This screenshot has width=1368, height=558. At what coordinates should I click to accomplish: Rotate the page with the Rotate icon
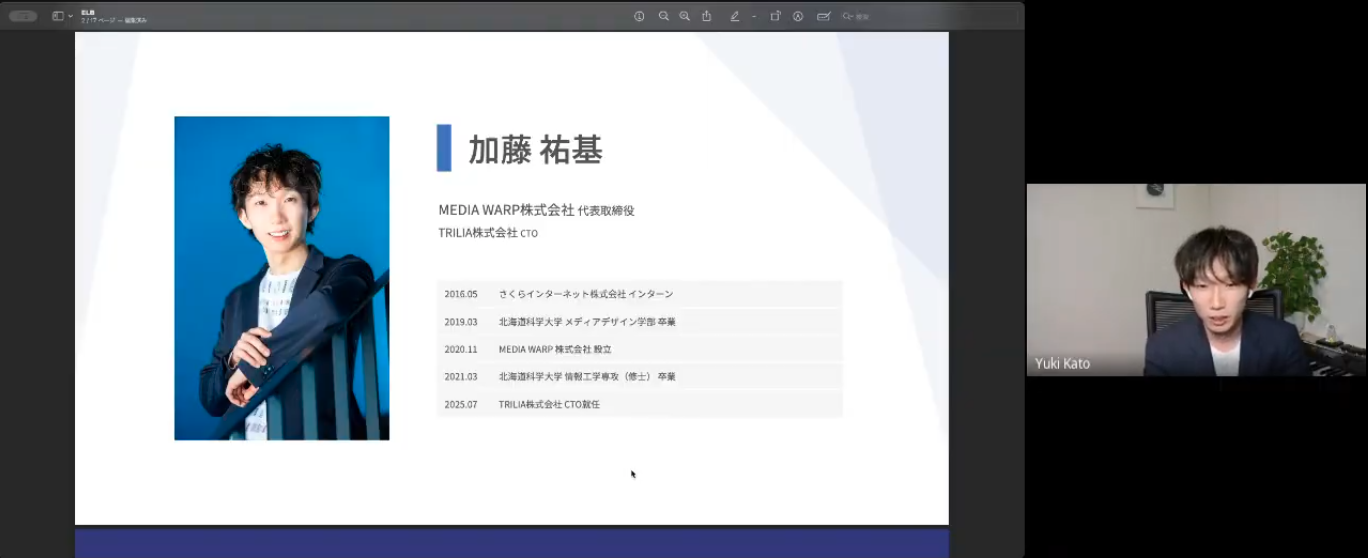click(x=775, y=16)
